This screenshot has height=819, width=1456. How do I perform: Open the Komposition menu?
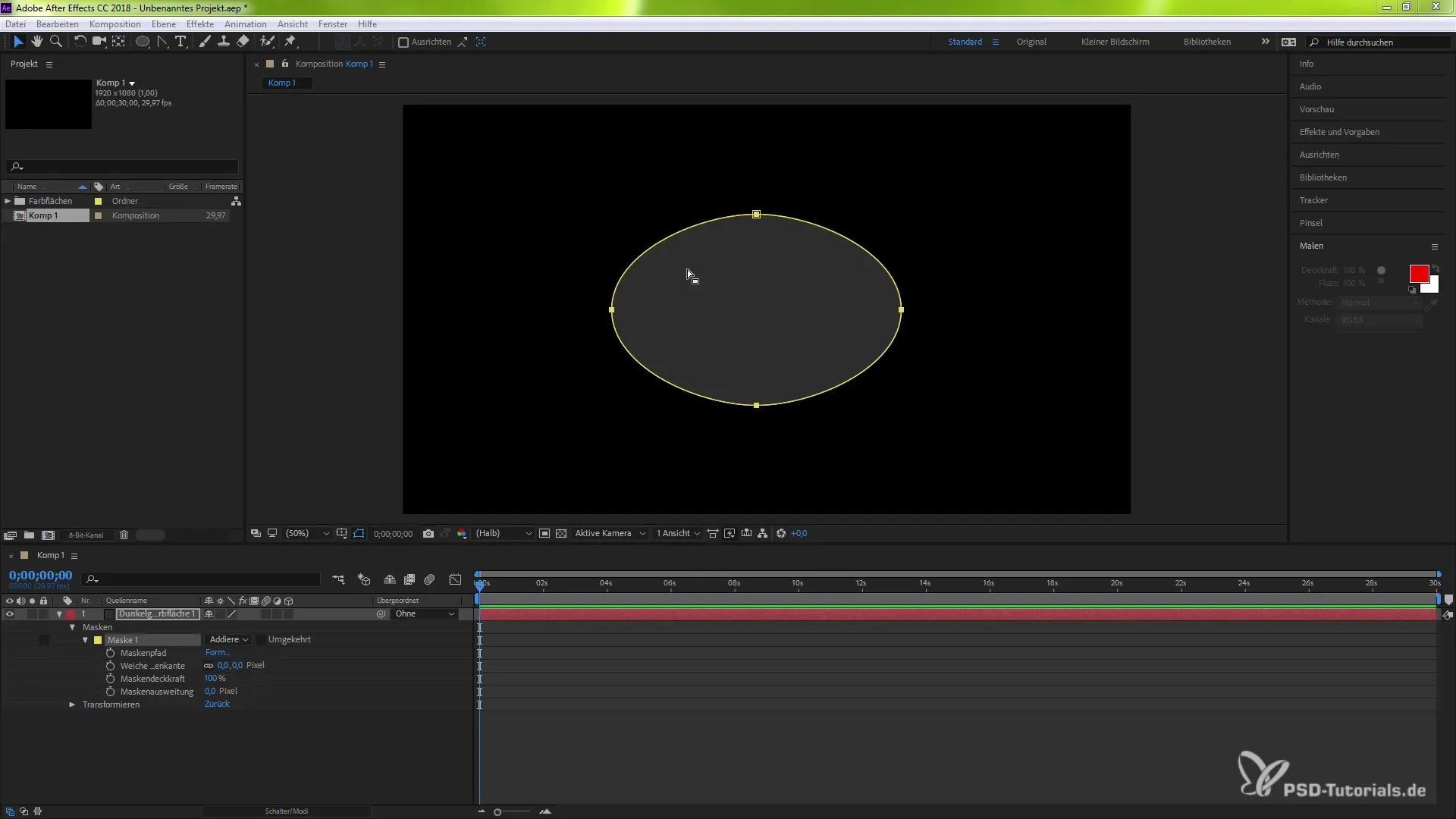pyautogui.click(x=115, y=24)
